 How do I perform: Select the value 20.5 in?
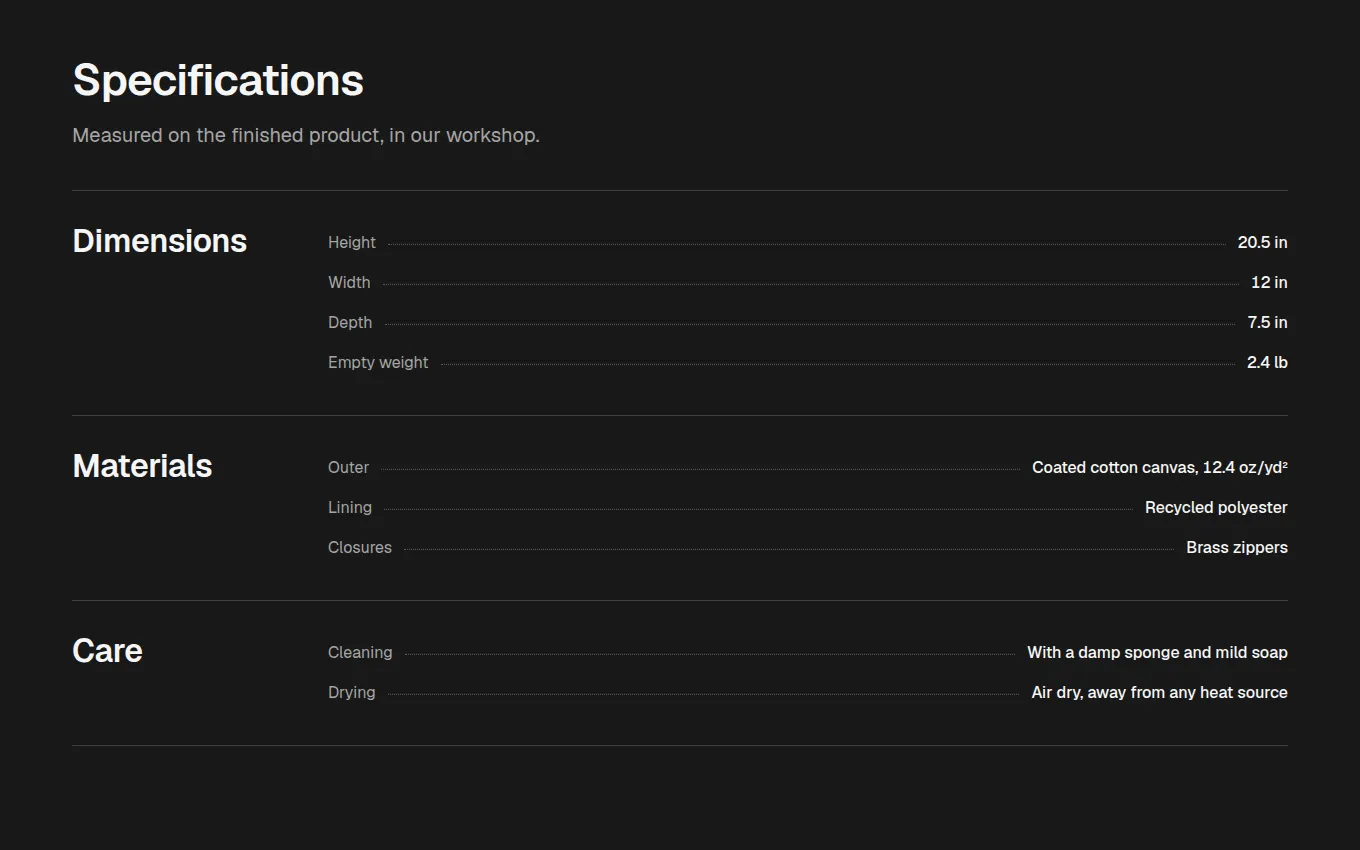click(1262, 242)
